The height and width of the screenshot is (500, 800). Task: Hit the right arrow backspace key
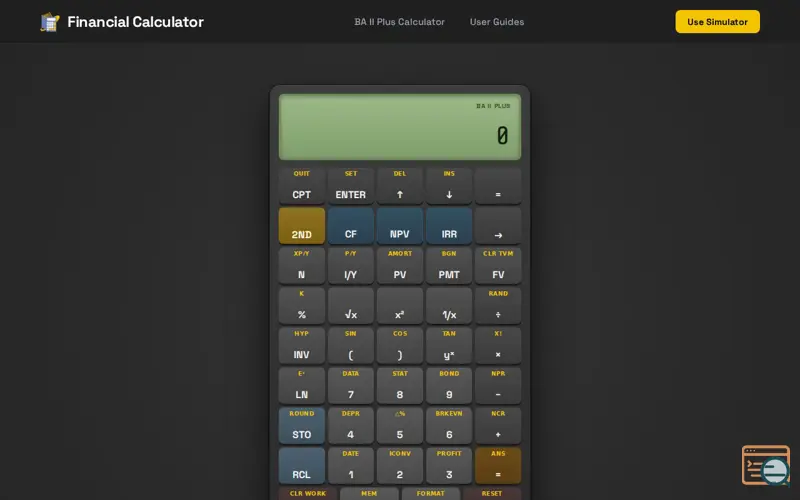(x=498, y=226)
